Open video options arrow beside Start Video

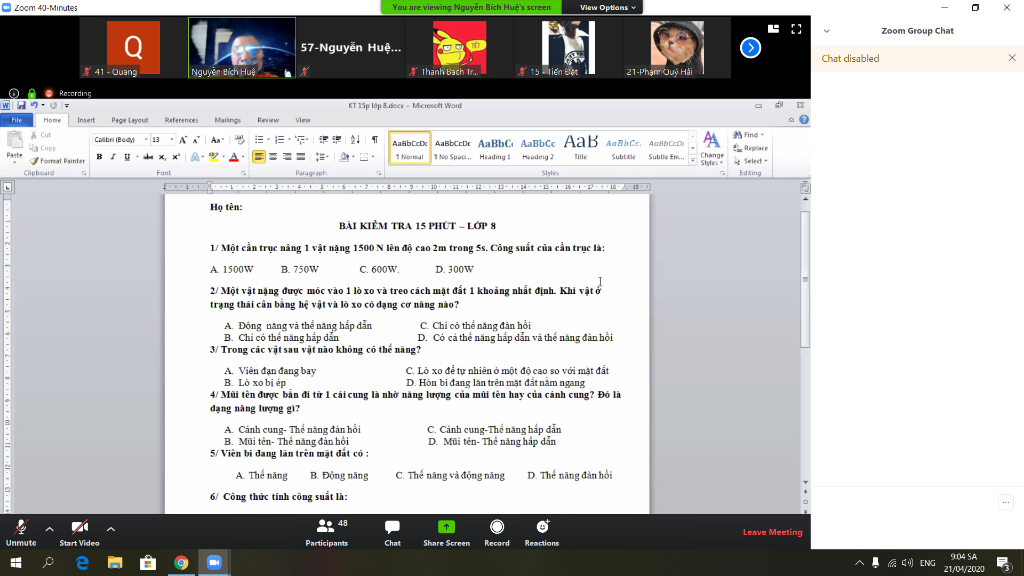(111, 529)
